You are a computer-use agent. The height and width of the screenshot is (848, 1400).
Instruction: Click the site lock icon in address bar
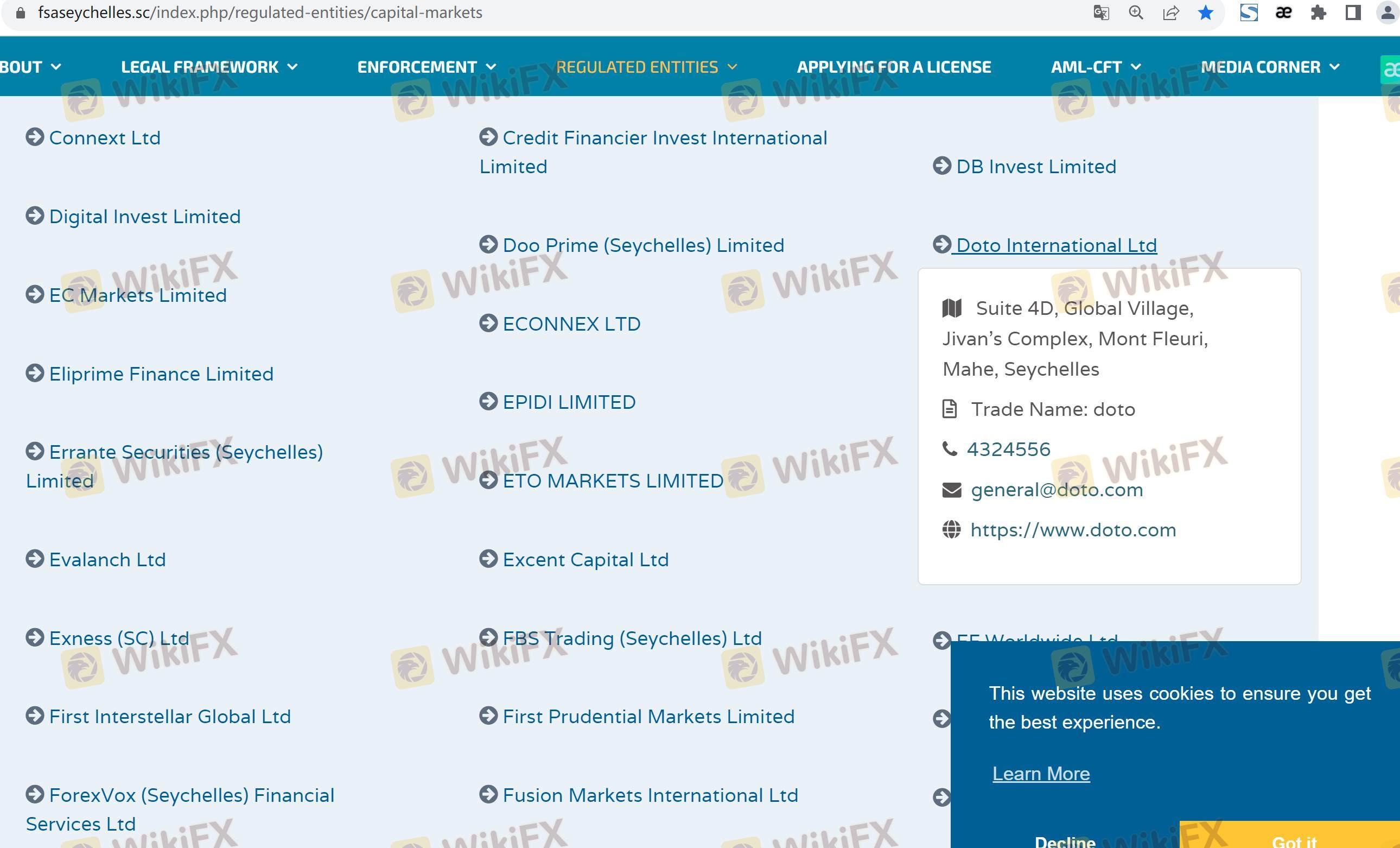click(21, 12)
